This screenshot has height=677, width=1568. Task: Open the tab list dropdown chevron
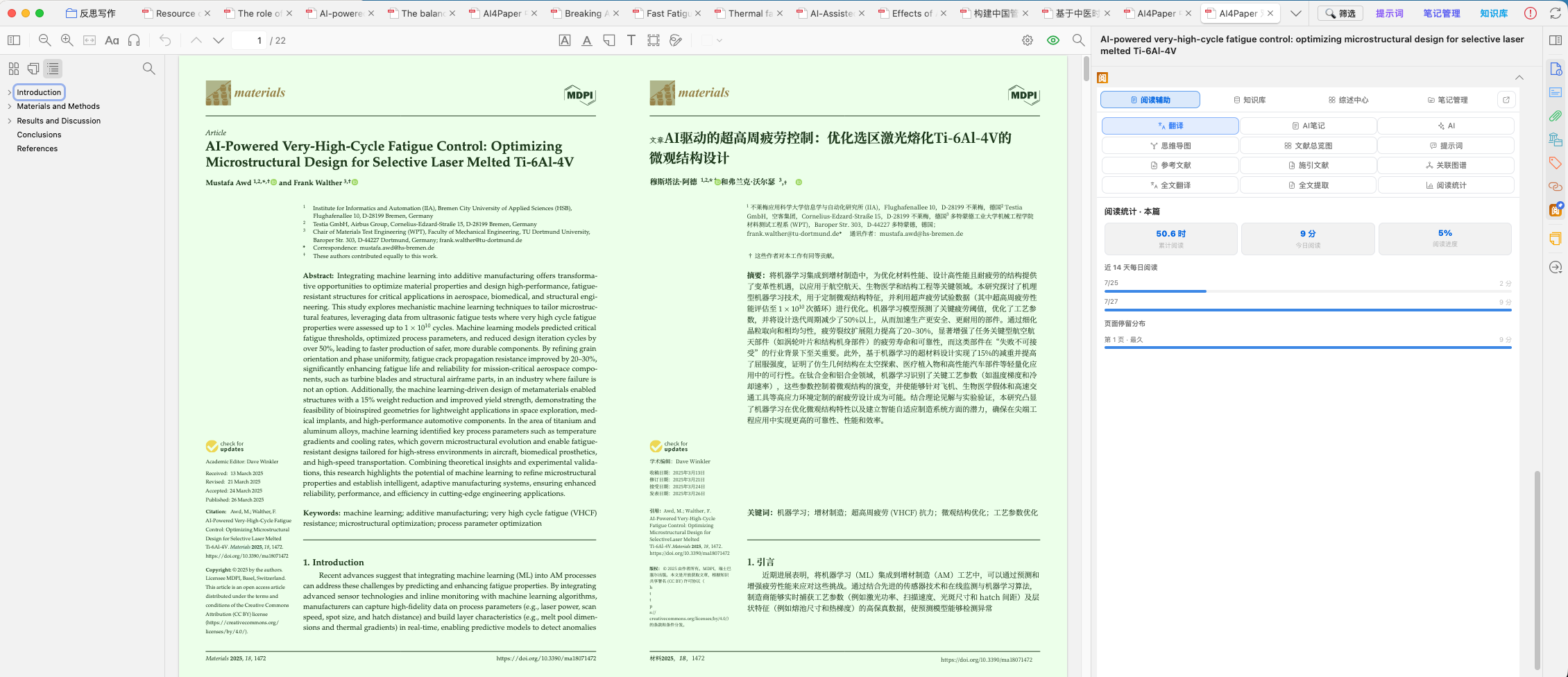(1295, 13)
